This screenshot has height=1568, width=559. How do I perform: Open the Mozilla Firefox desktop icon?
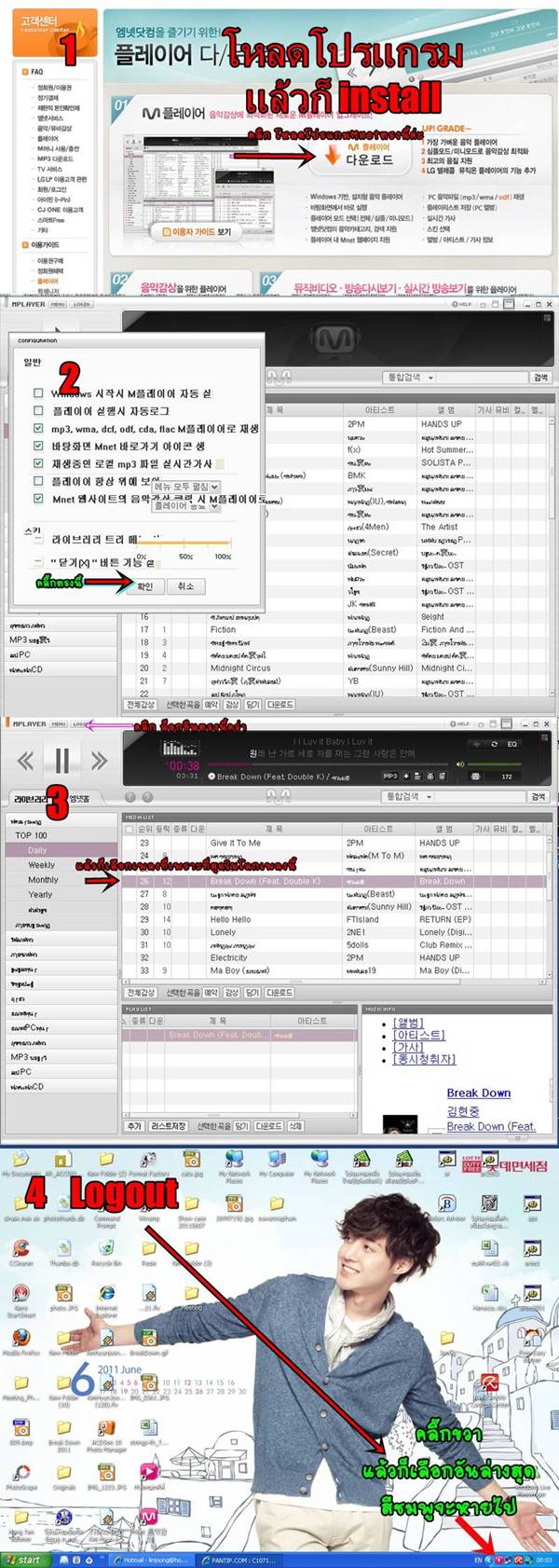[x=20, y=1341]
